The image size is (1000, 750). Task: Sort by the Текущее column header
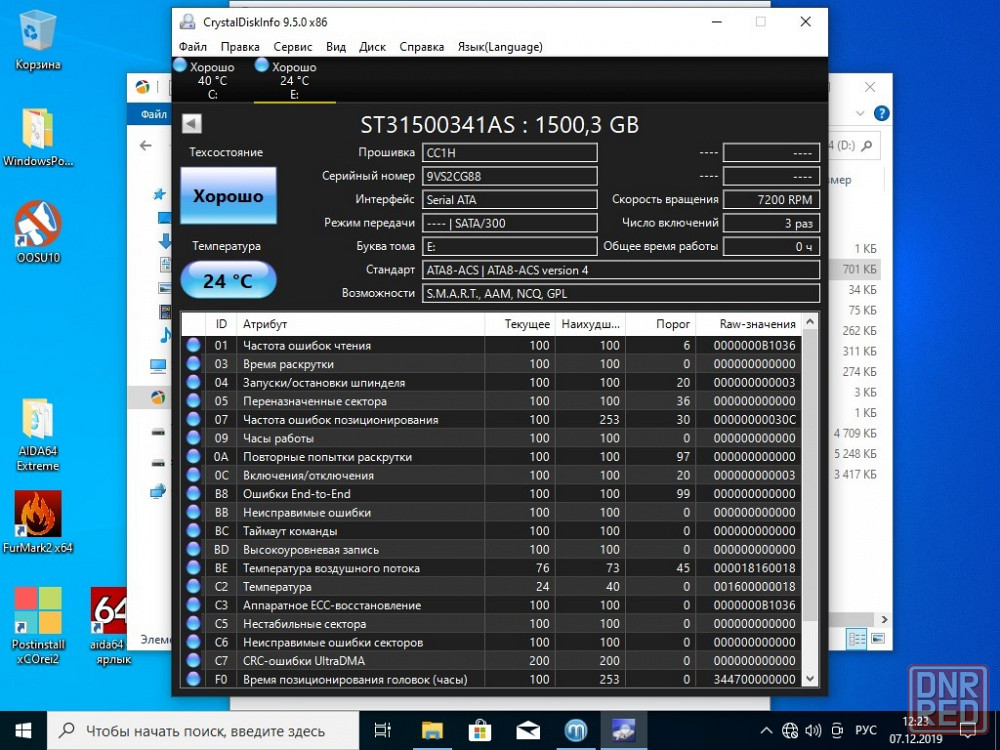(520, 324)
